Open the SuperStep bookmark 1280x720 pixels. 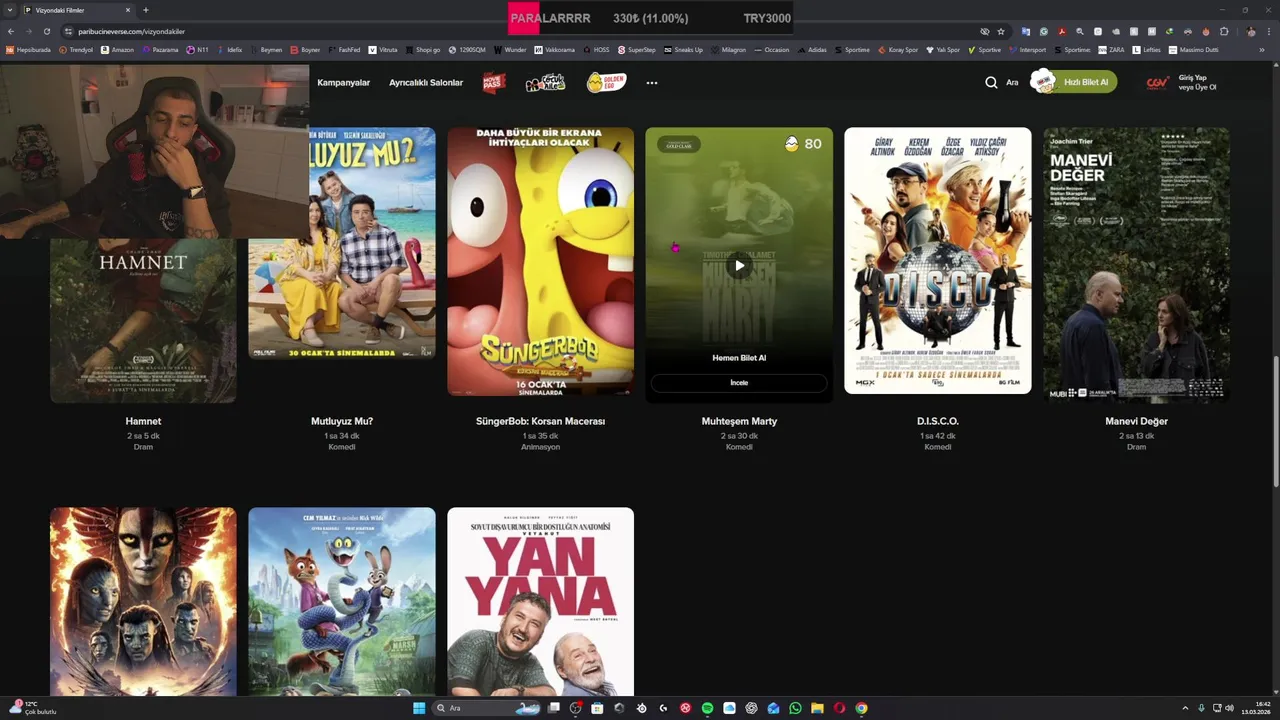click(637, 49)
